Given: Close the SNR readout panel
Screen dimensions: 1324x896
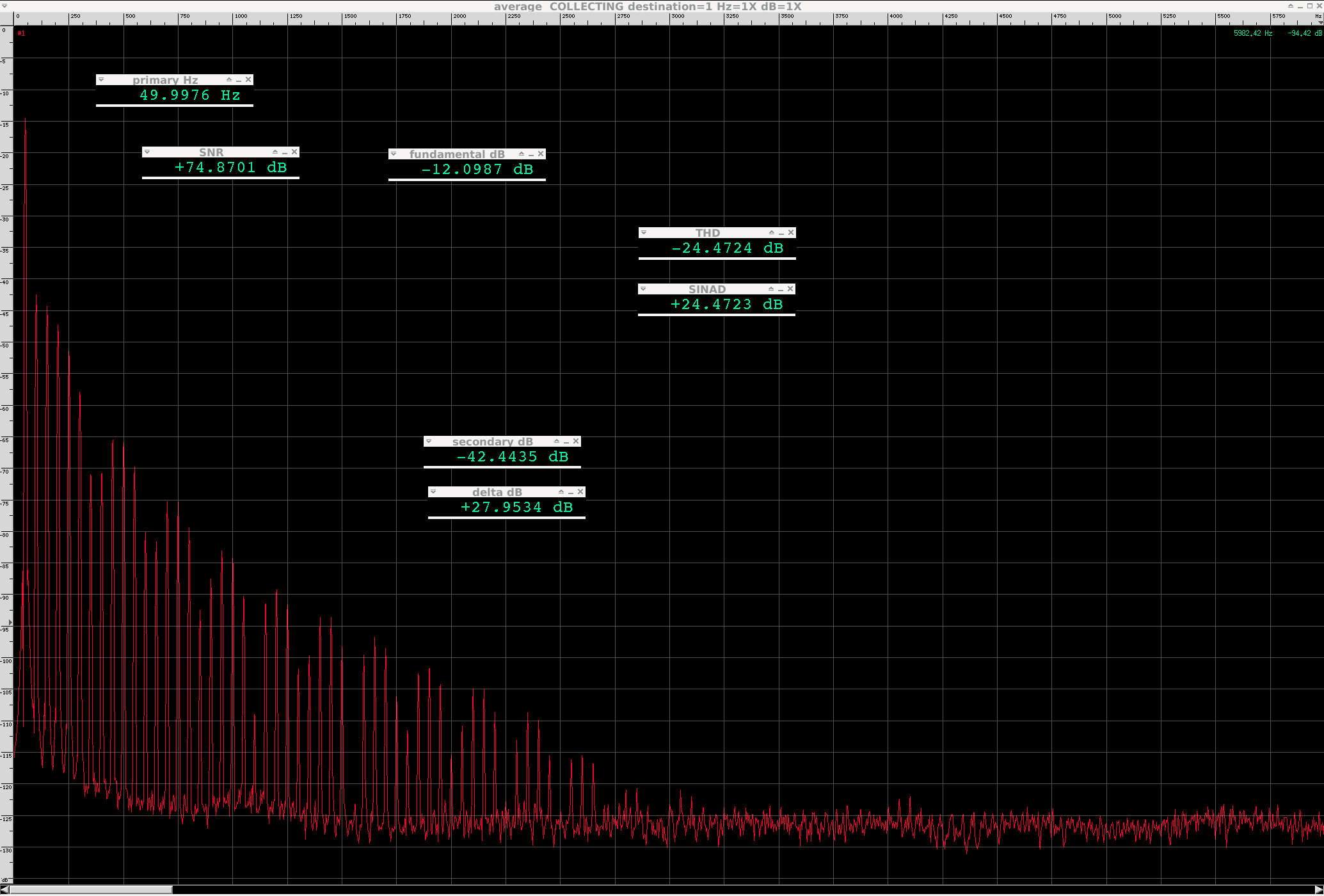Looking at the screenshot, I should pos(294,152).
